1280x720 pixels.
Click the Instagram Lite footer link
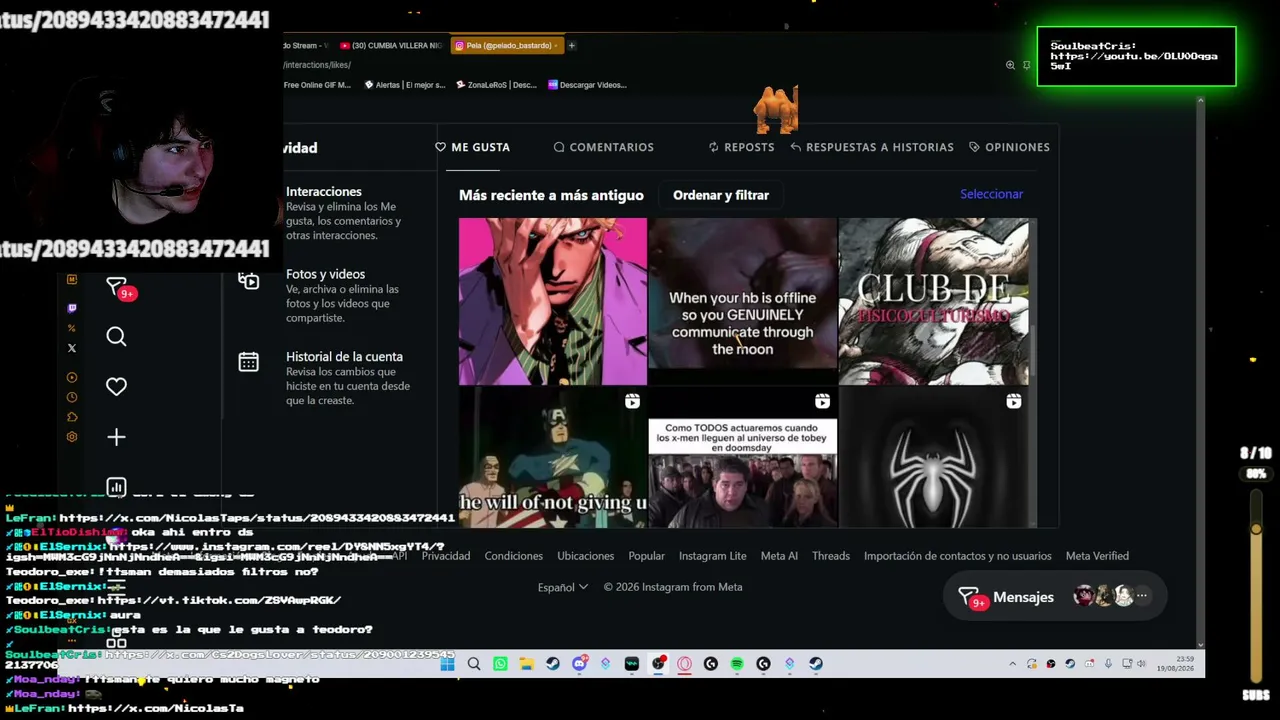(x=713, y=556)
